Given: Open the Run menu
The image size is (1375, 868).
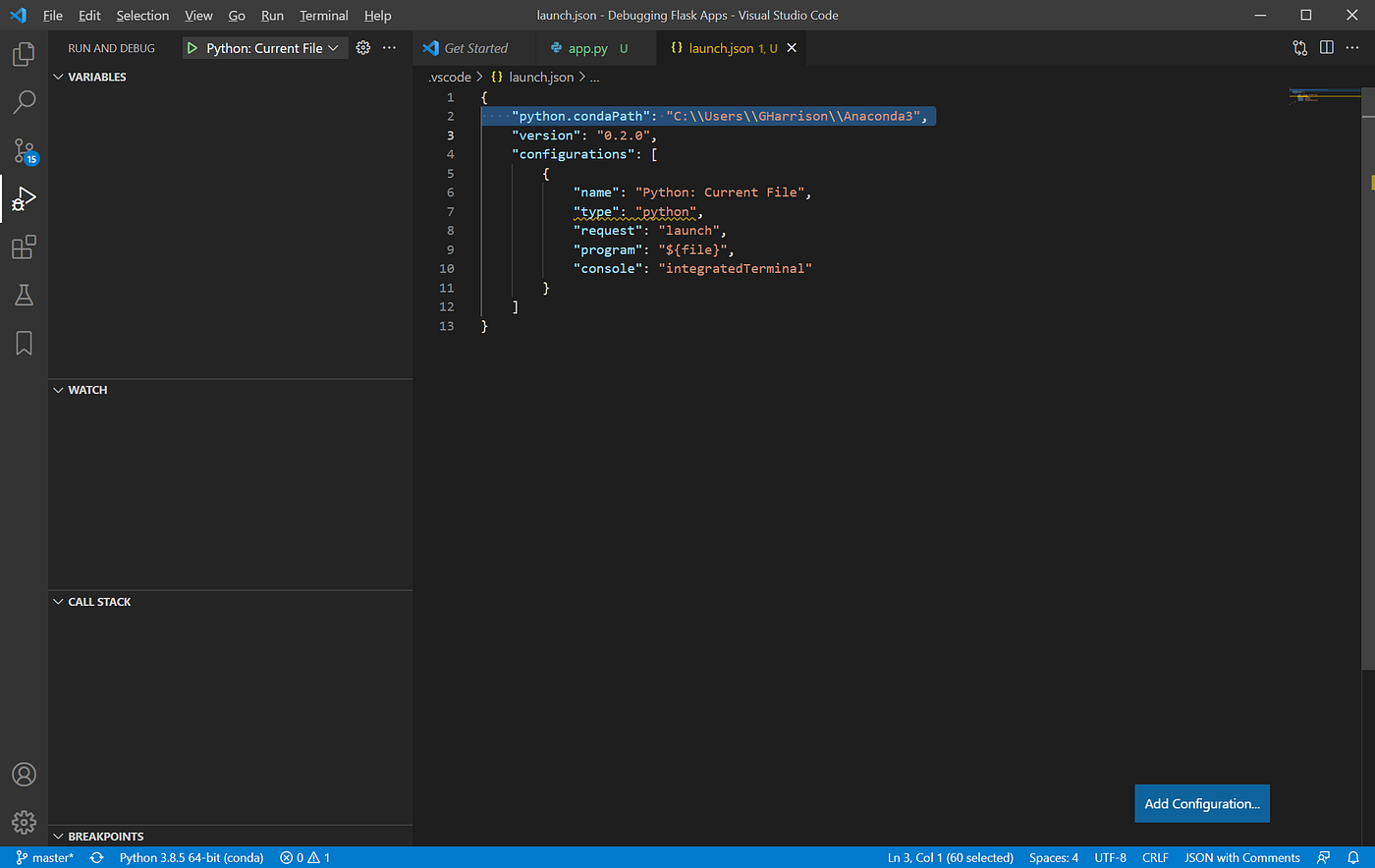Looking at the screenshot, I should (x=272, y=15).
